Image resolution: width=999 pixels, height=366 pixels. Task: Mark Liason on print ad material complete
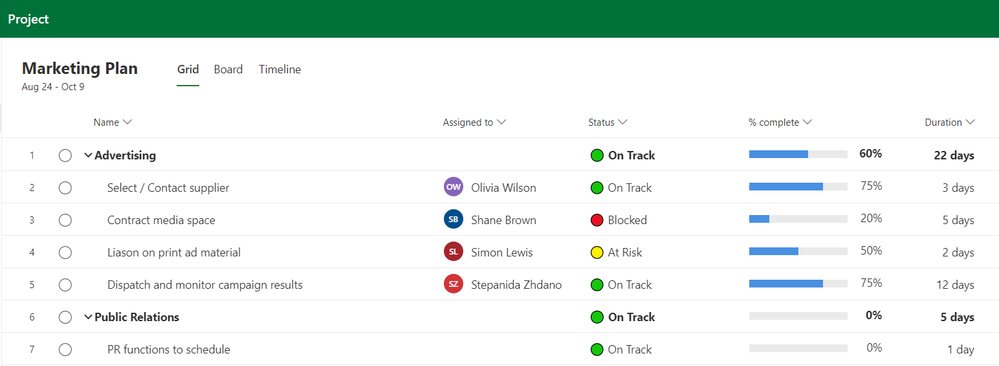(x=65, y=253)
